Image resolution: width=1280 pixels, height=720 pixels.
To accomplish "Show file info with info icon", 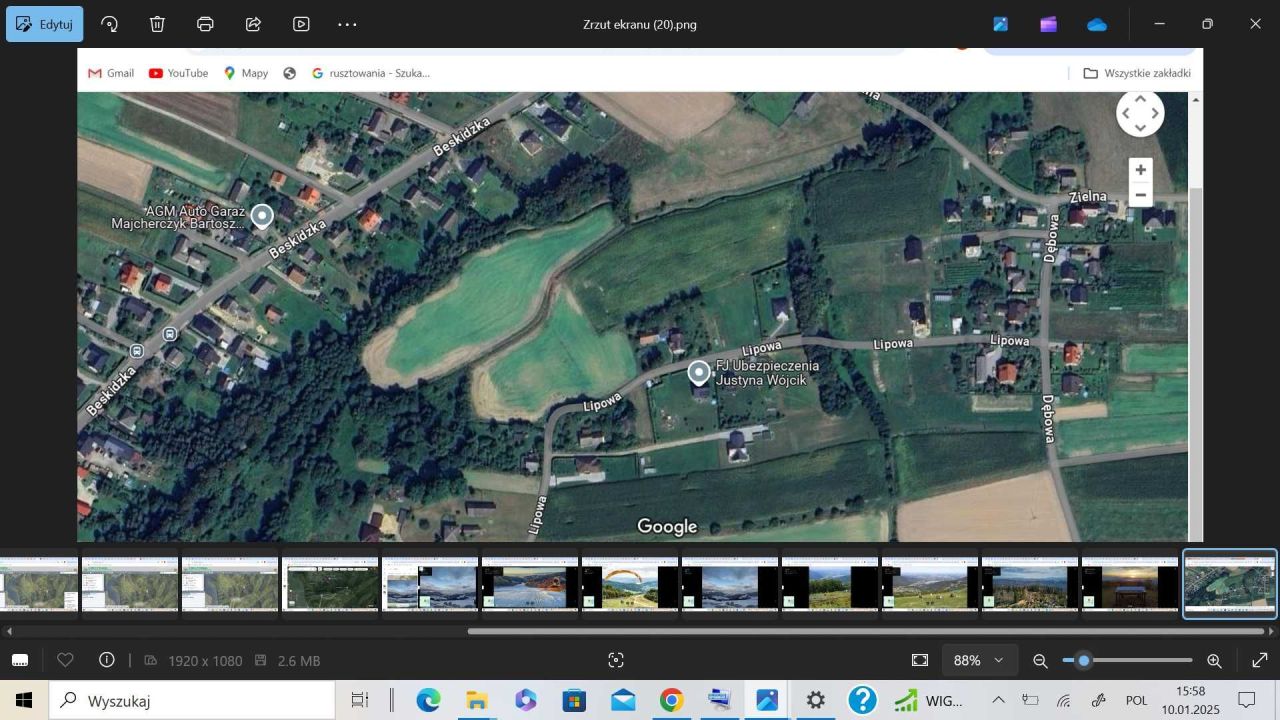I will (x=107, y=660).
